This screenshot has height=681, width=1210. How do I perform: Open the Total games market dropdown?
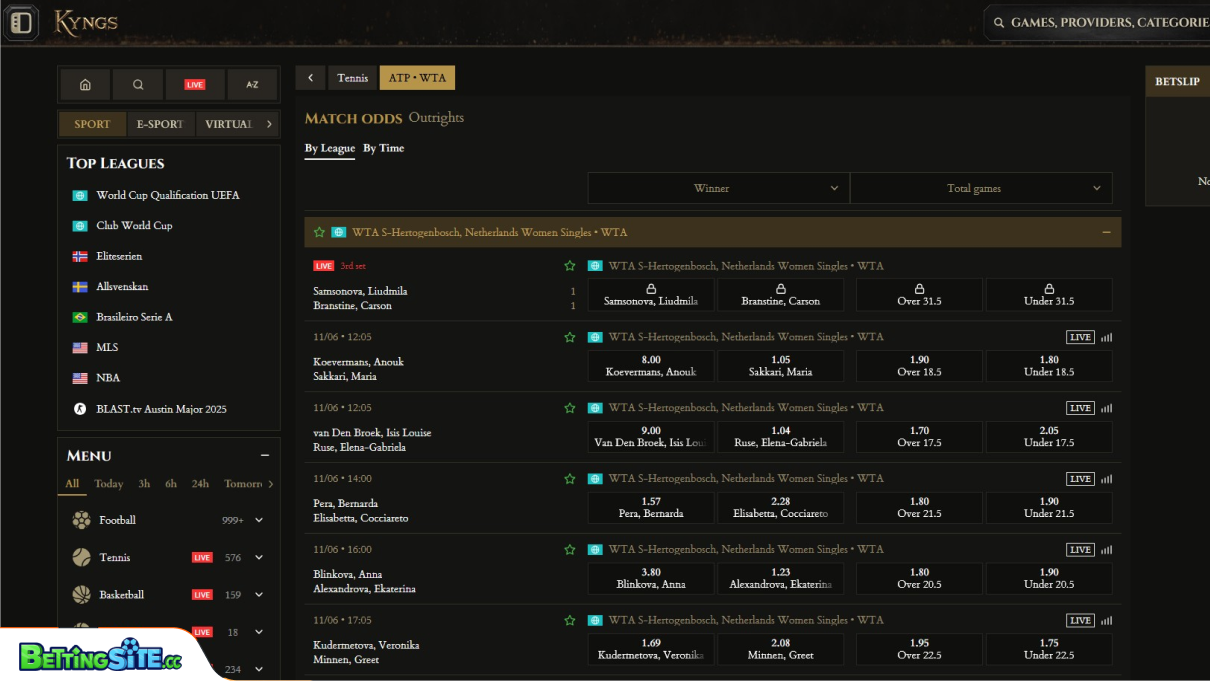(x=980, y=188)
